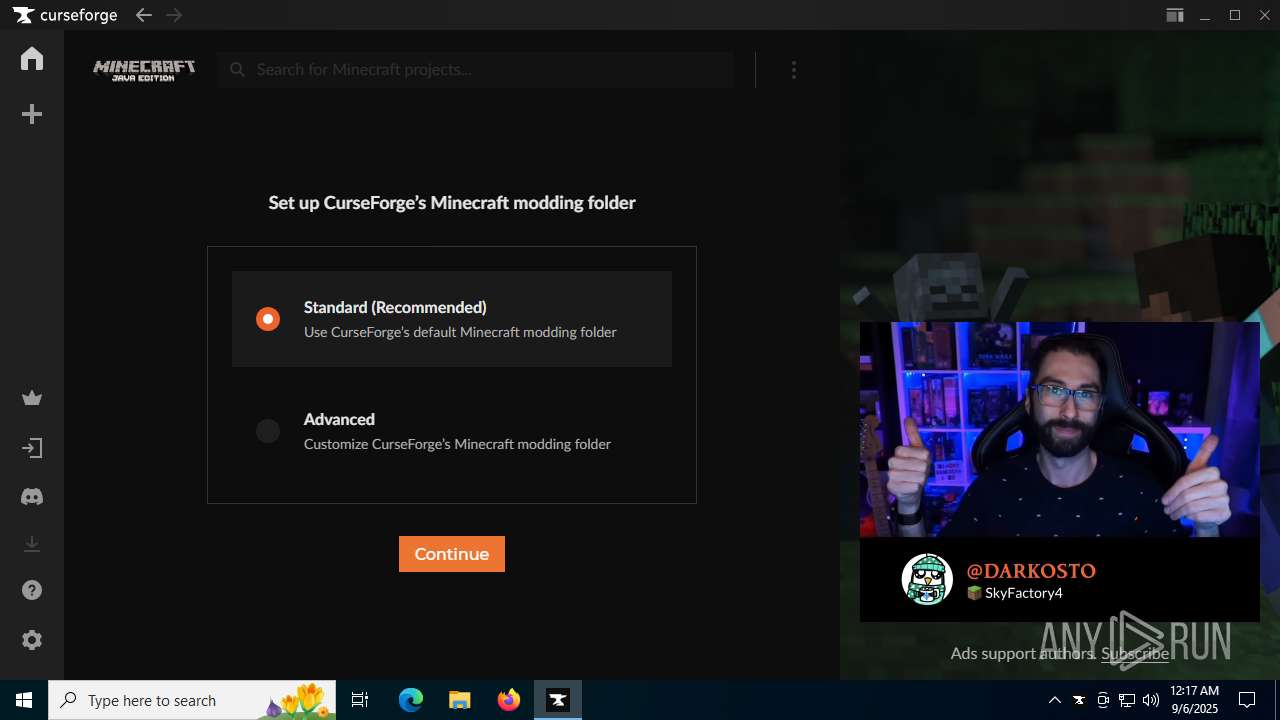
Task: Open the Windows Start menu
Action: click(x=24, y=700)
